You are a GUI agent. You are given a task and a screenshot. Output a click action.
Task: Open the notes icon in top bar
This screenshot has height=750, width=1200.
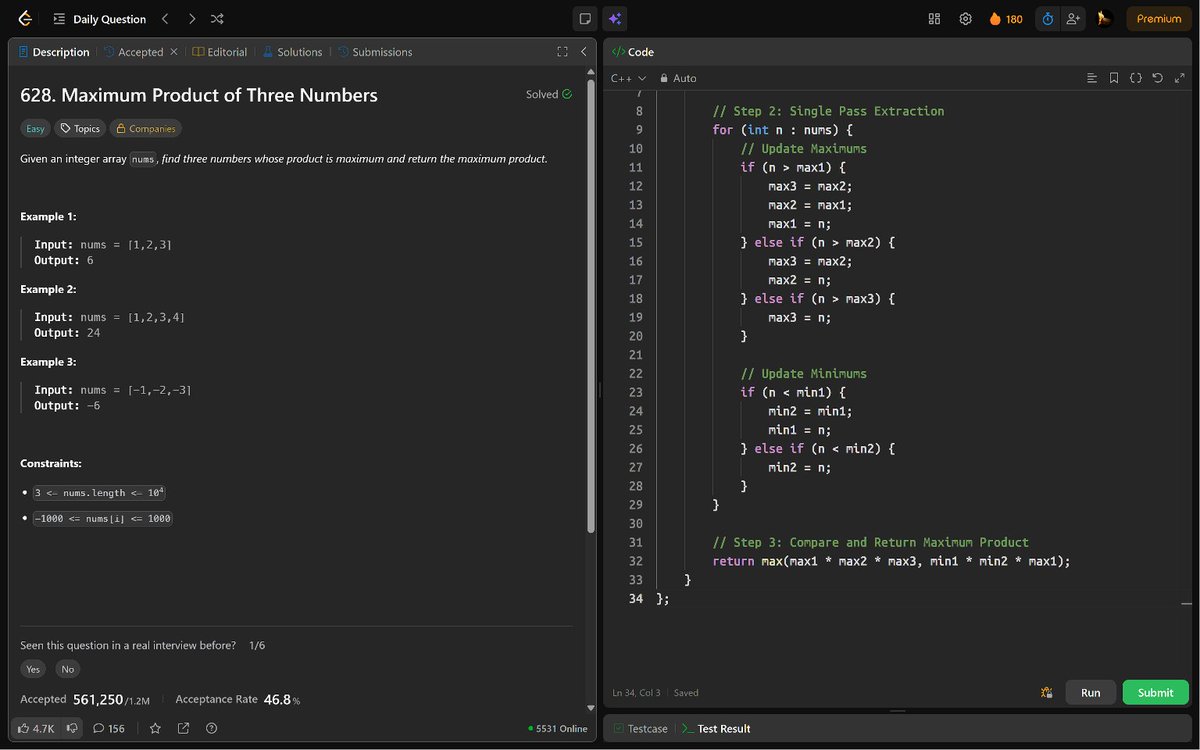click(585, 19)
